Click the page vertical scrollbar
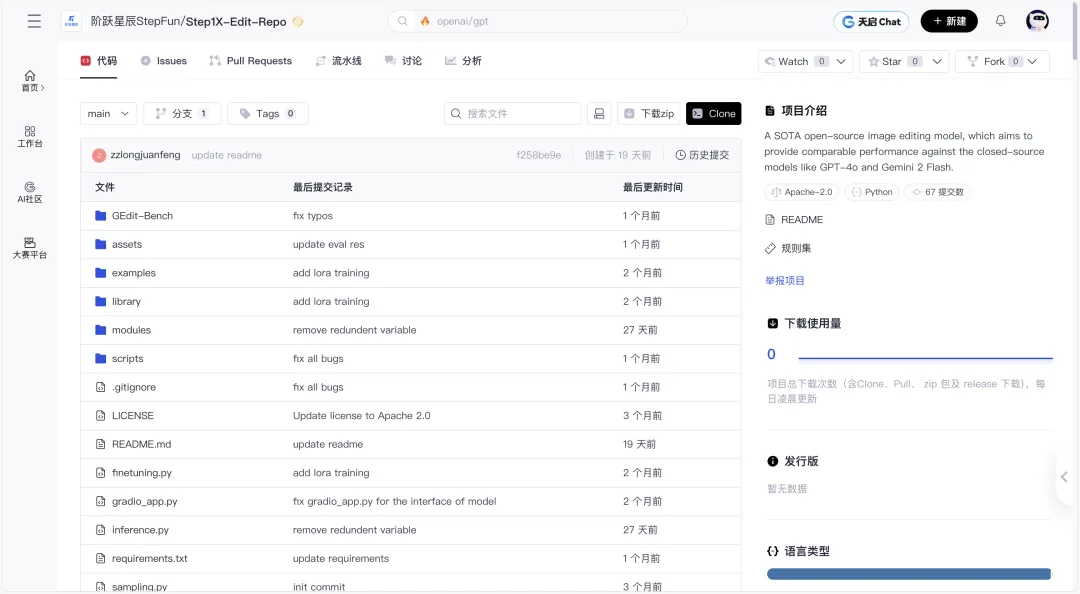 pyautogui.click(x=1074, y=30)
